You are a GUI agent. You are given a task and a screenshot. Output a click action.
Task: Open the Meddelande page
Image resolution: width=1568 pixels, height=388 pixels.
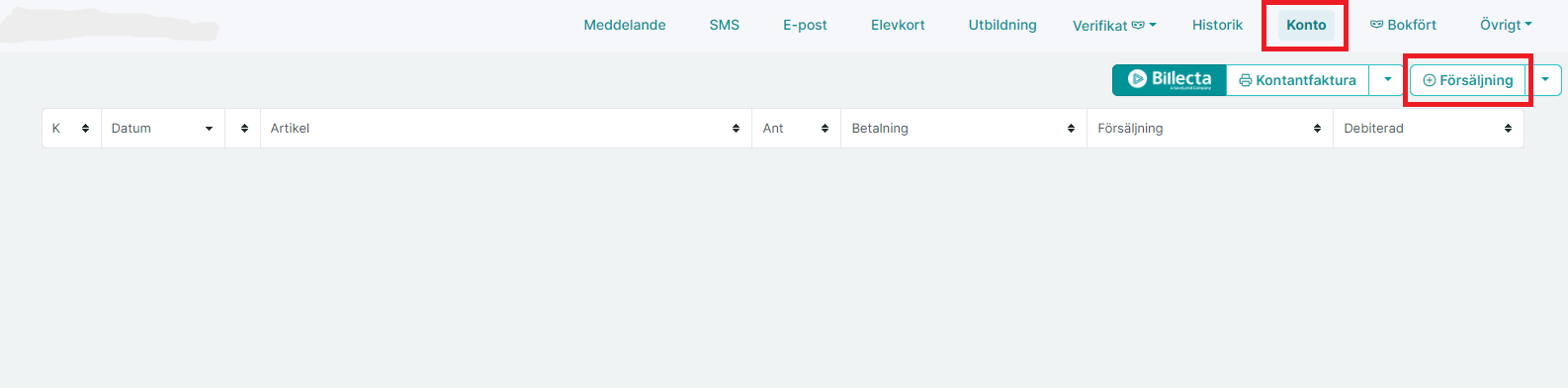point(625,25)
